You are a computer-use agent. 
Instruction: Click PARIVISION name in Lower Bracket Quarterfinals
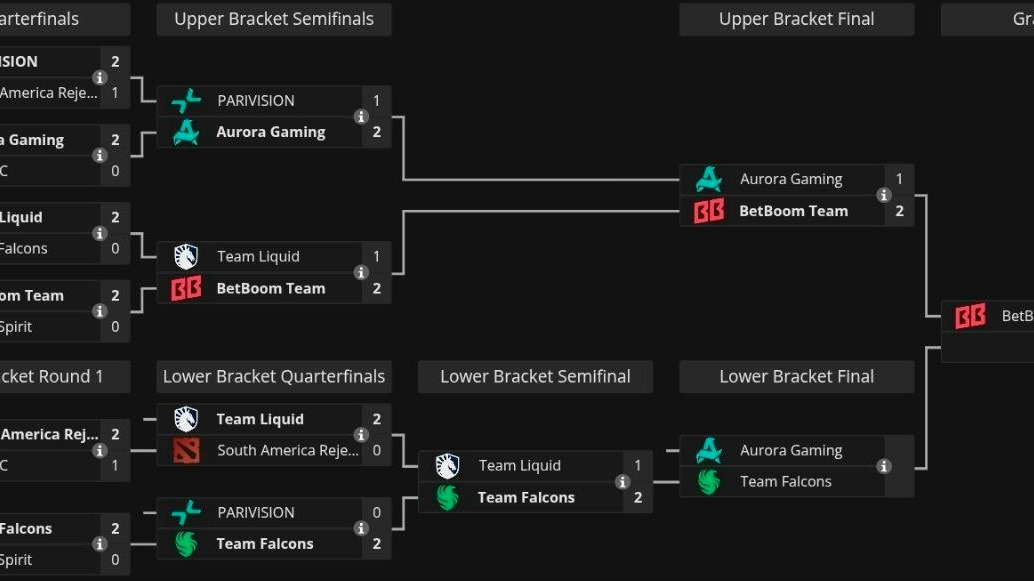256,513
